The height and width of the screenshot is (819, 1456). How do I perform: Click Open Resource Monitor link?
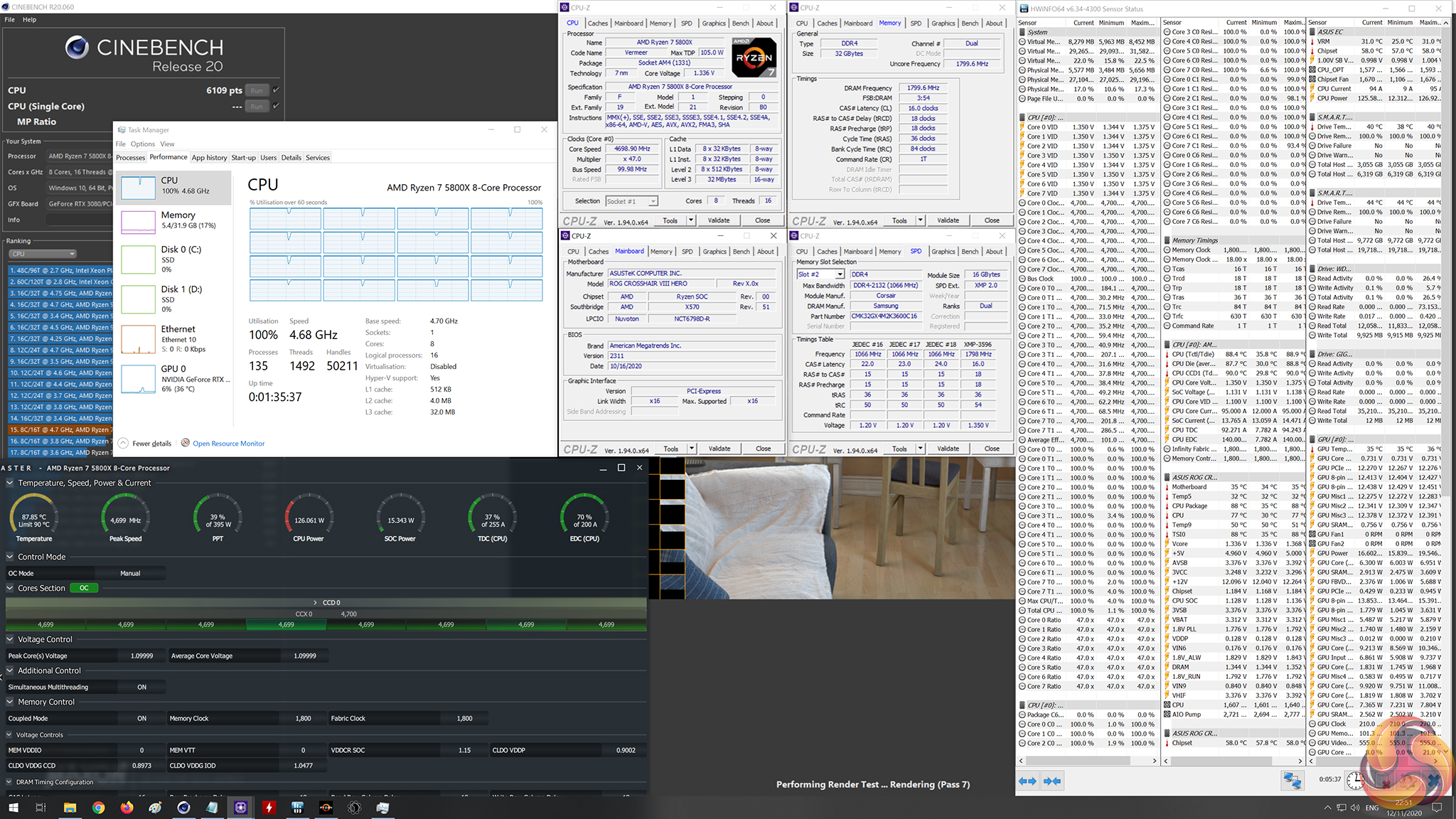click(228, 444)
